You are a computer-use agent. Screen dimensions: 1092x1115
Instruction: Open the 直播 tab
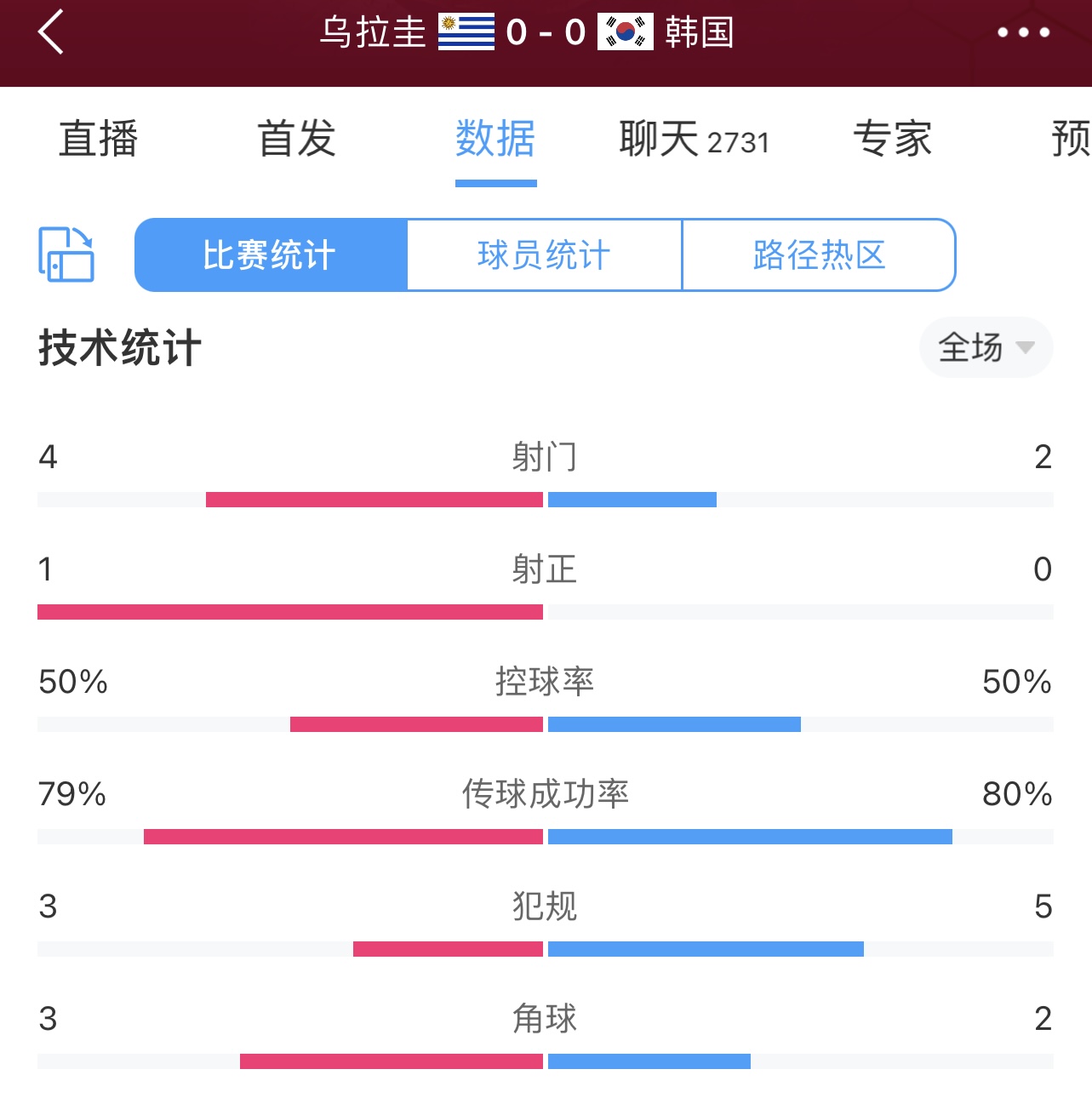[98, 139]
